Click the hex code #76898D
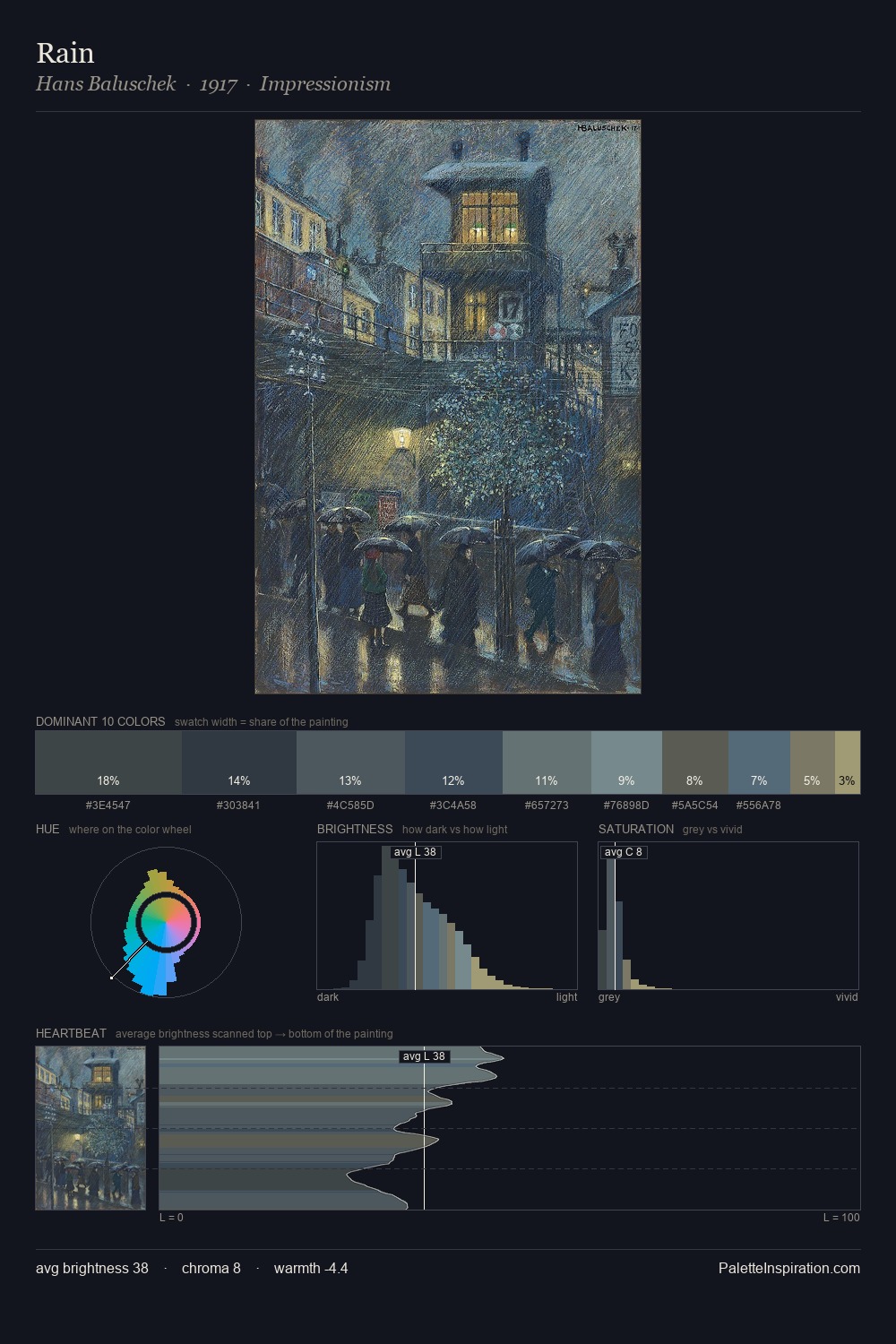896x1344 pixels. click(626, 805)
